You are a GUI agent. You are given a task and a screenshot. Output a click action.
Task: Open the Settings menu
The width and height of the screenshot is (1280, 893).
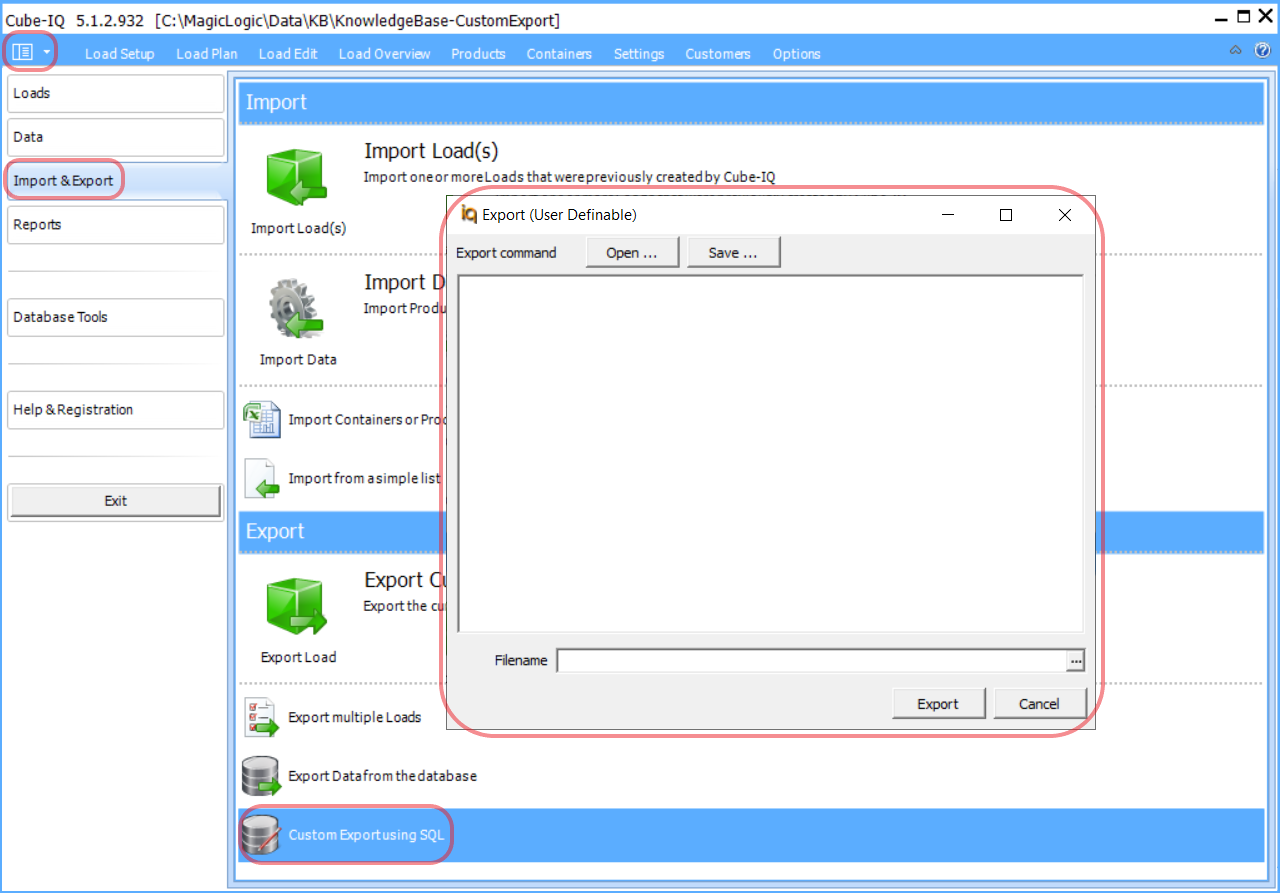pyautogui.click(x=639, y=54)
